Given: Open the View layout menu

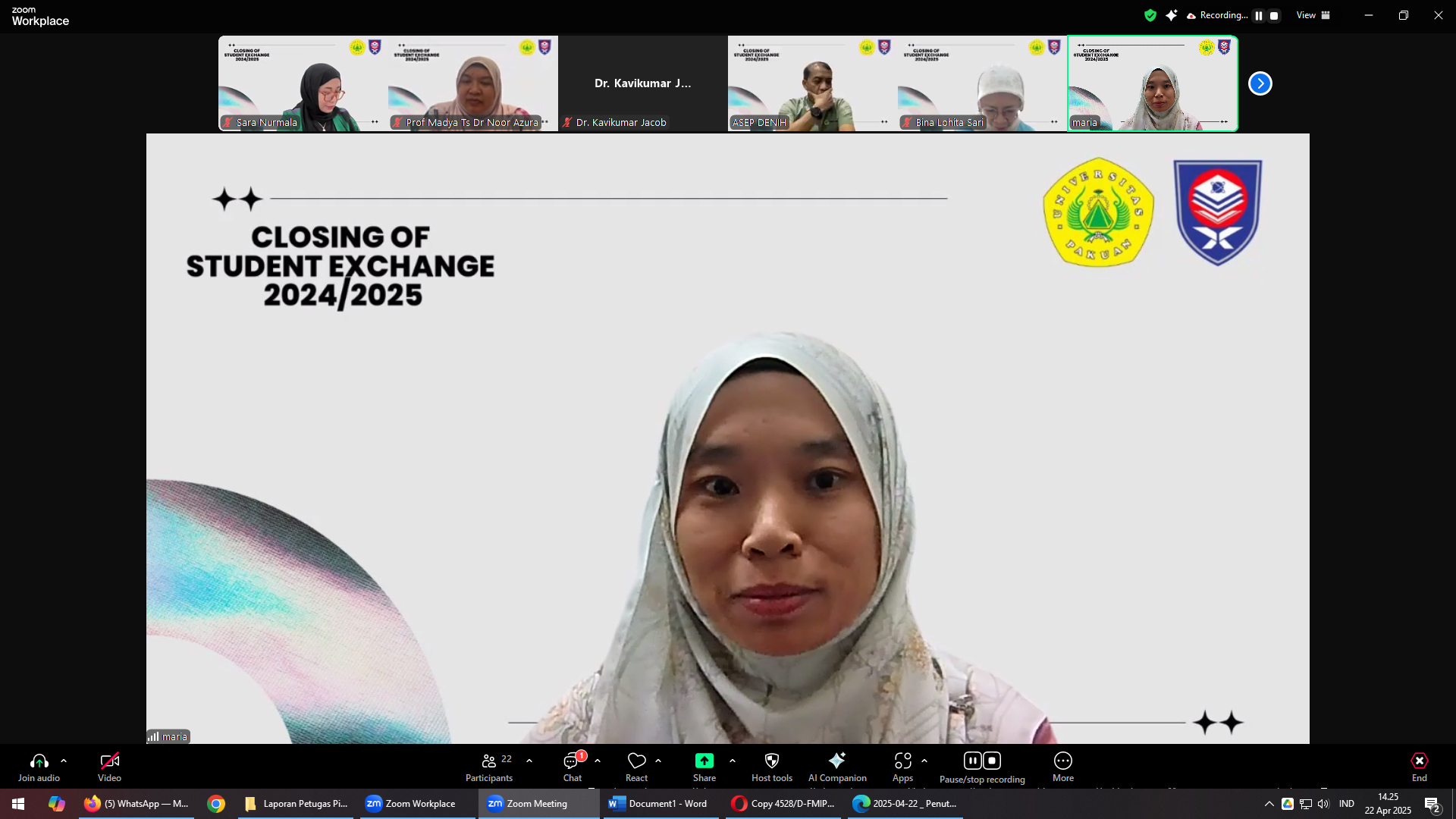Looking at the screenshot, I should click(x=1313, y=15).
